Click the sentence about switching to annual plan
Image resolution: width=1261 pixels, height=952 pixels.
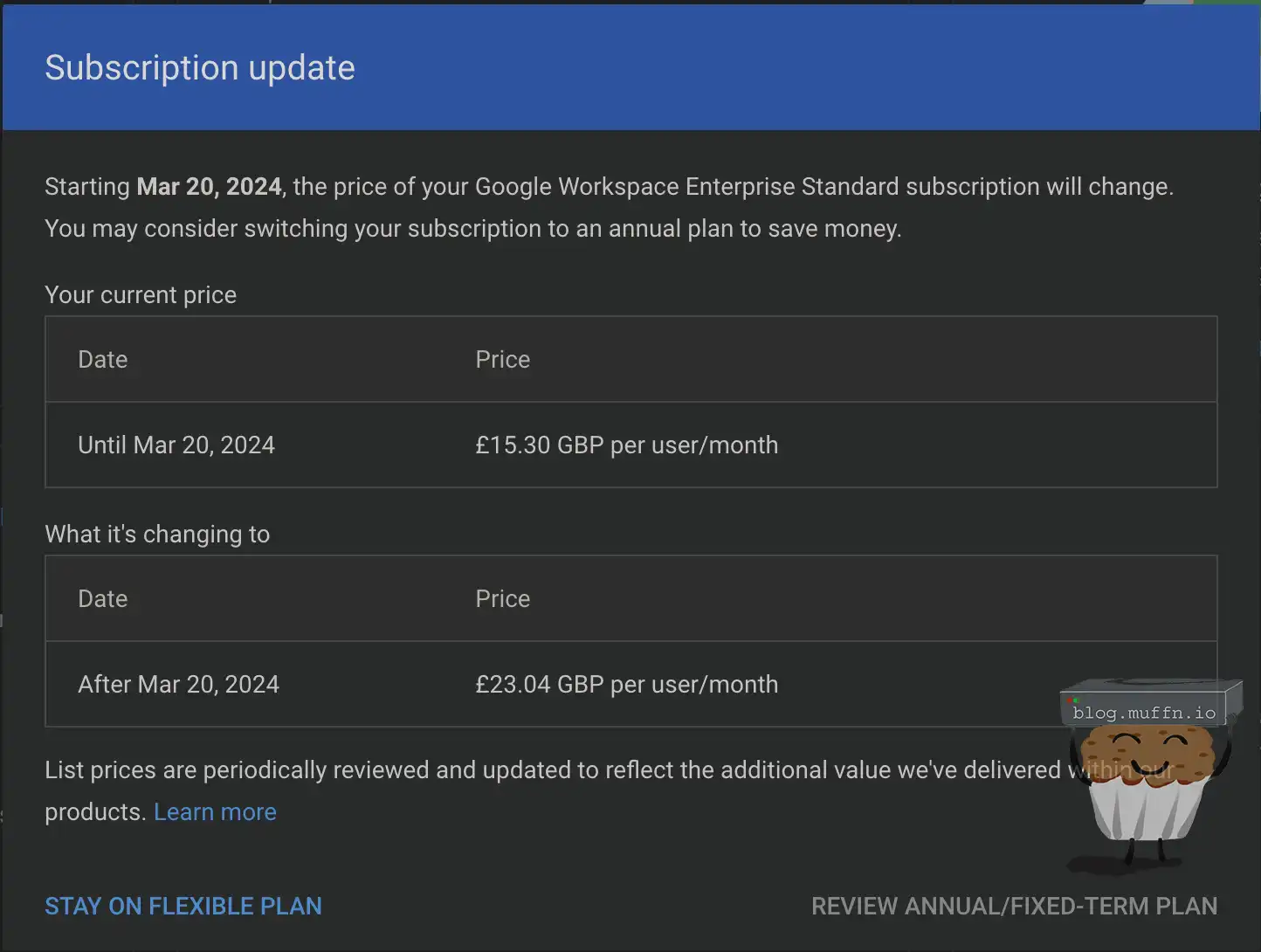point(472,228)
